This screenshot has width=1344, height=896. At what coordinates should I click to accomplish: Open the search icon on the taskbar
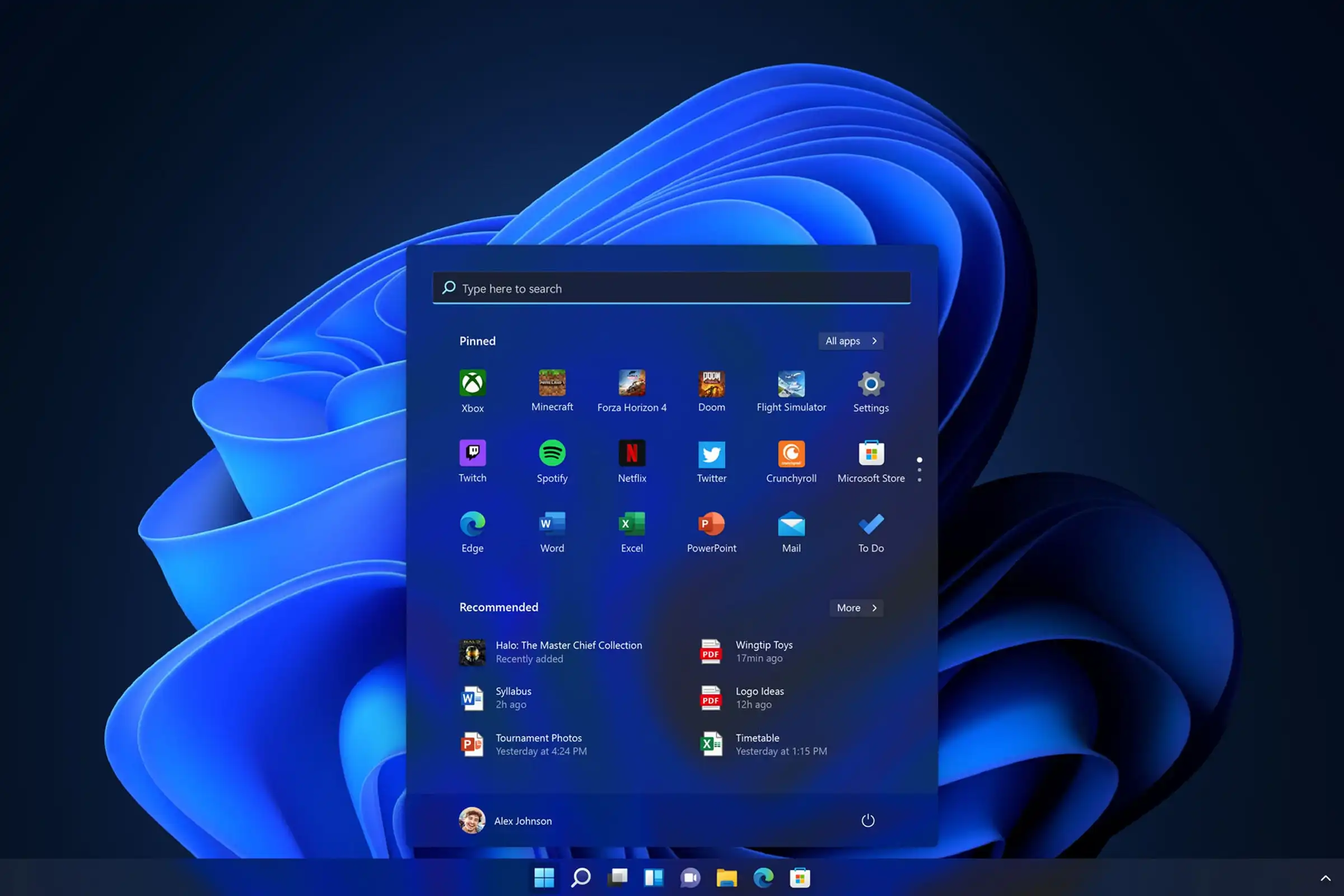click(581, 878)
